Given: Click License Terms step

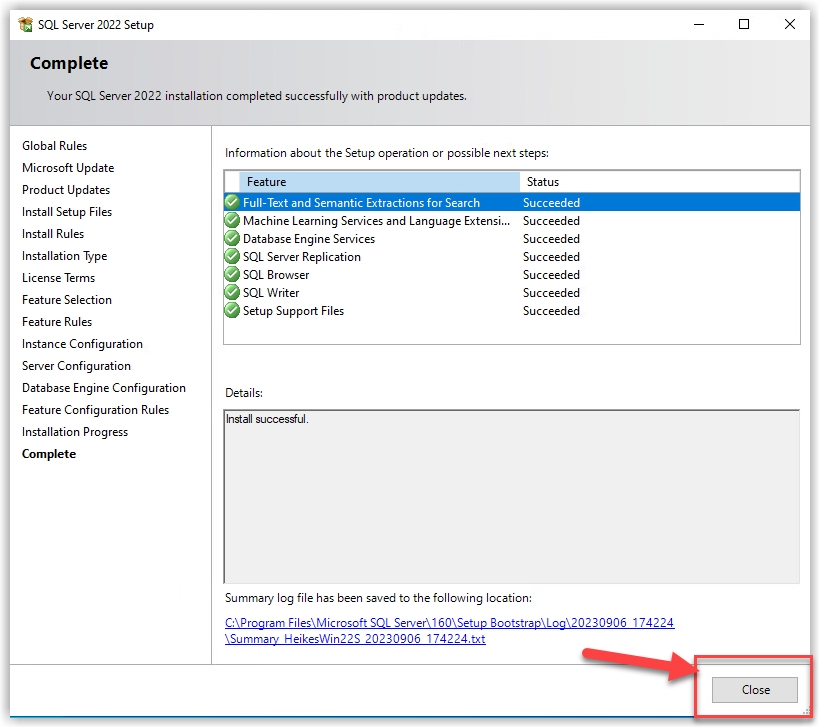Looking at the screenshot, I should pyautogui.click(x=59, y=278).
